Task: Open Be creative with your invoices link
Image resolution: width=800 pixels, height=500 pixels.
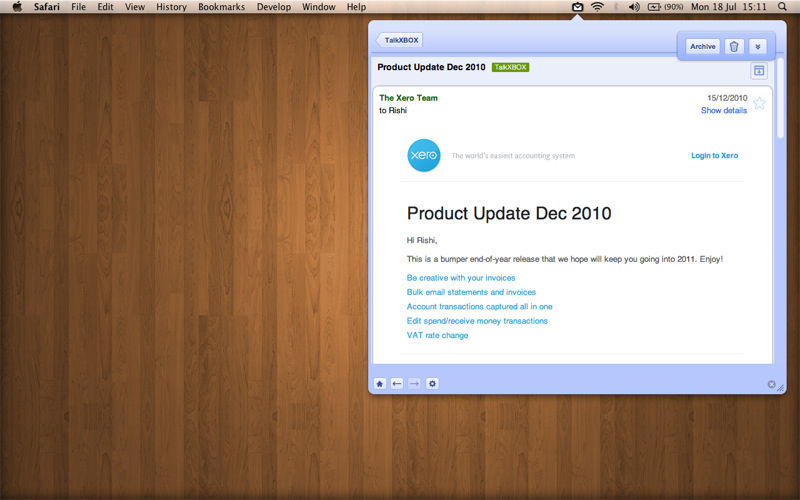Action: 461,278
